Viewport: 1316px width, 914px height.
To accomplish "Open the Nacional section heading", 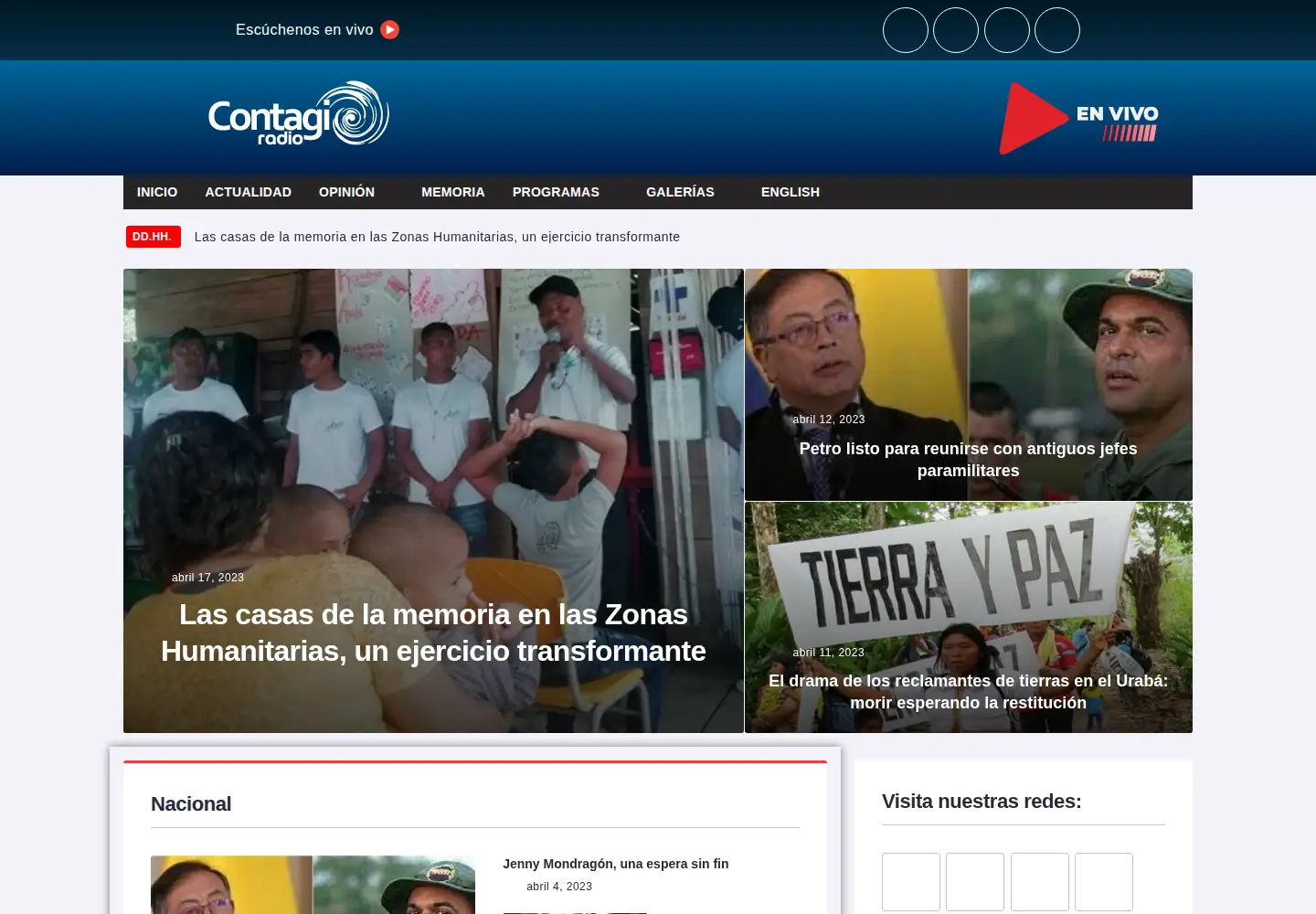I will 191,804.
